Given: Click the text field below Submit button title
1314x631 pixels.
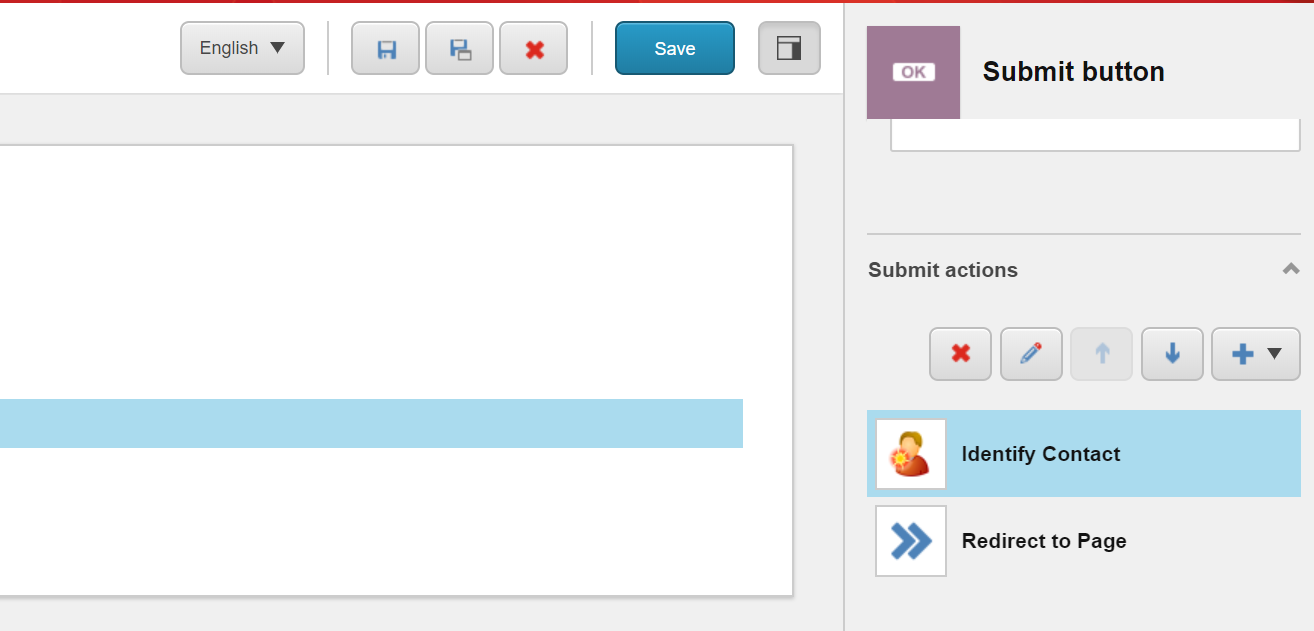Looking at the screenshot, I should point(1095,135).
